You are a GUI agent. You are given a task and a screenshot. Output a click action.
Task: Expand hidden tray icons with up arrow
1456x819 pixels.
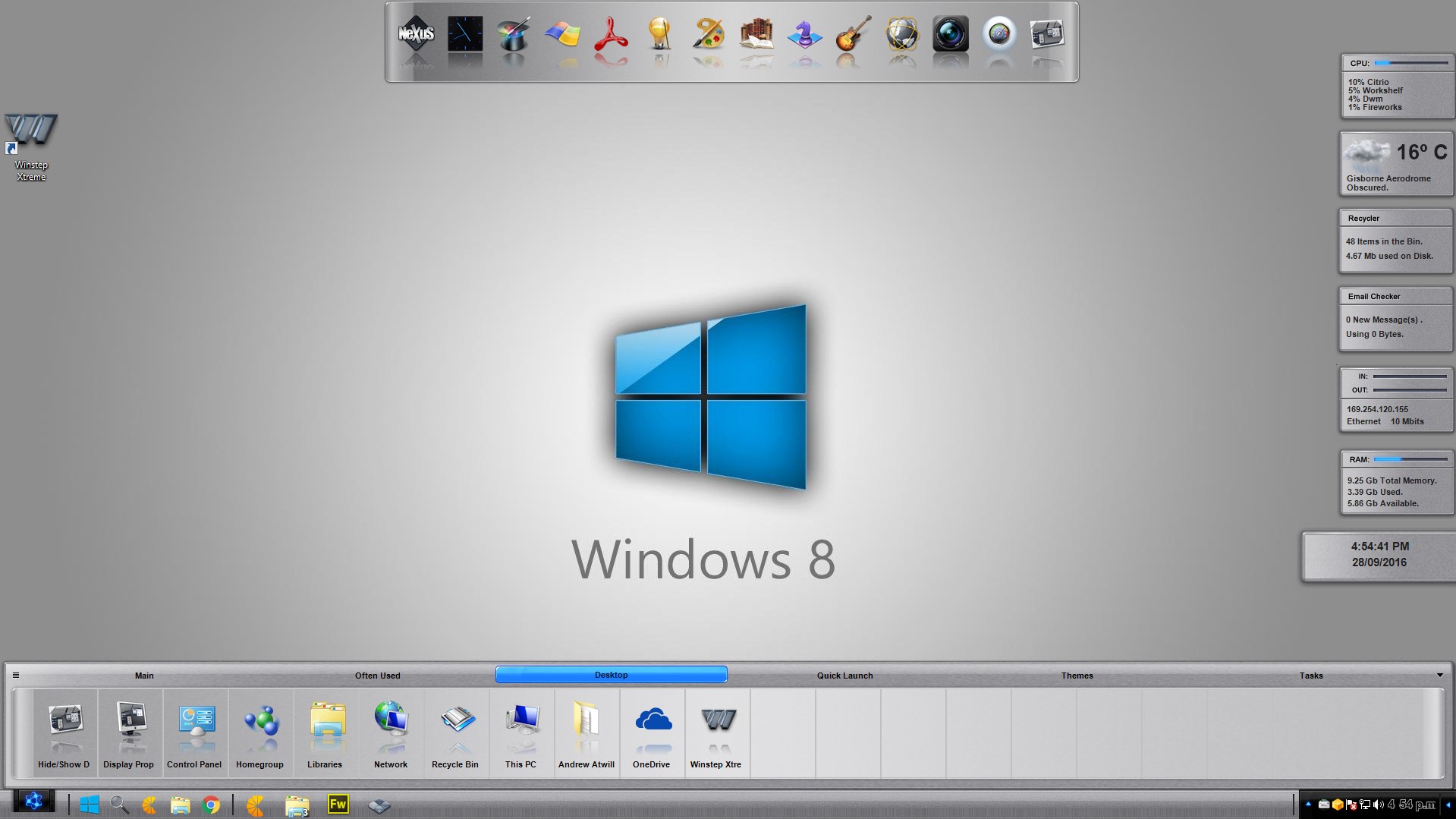(x=1308, y=804)
